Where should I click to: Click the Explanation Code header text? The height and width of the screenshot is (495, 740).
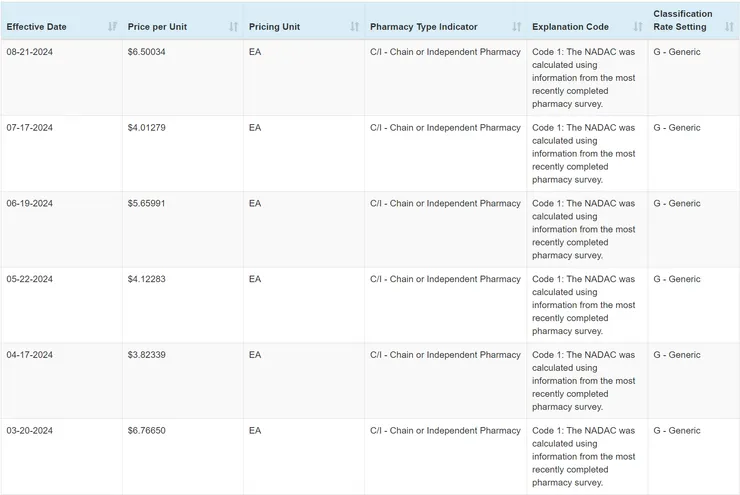pyautogui.click(x=570, y=27)
